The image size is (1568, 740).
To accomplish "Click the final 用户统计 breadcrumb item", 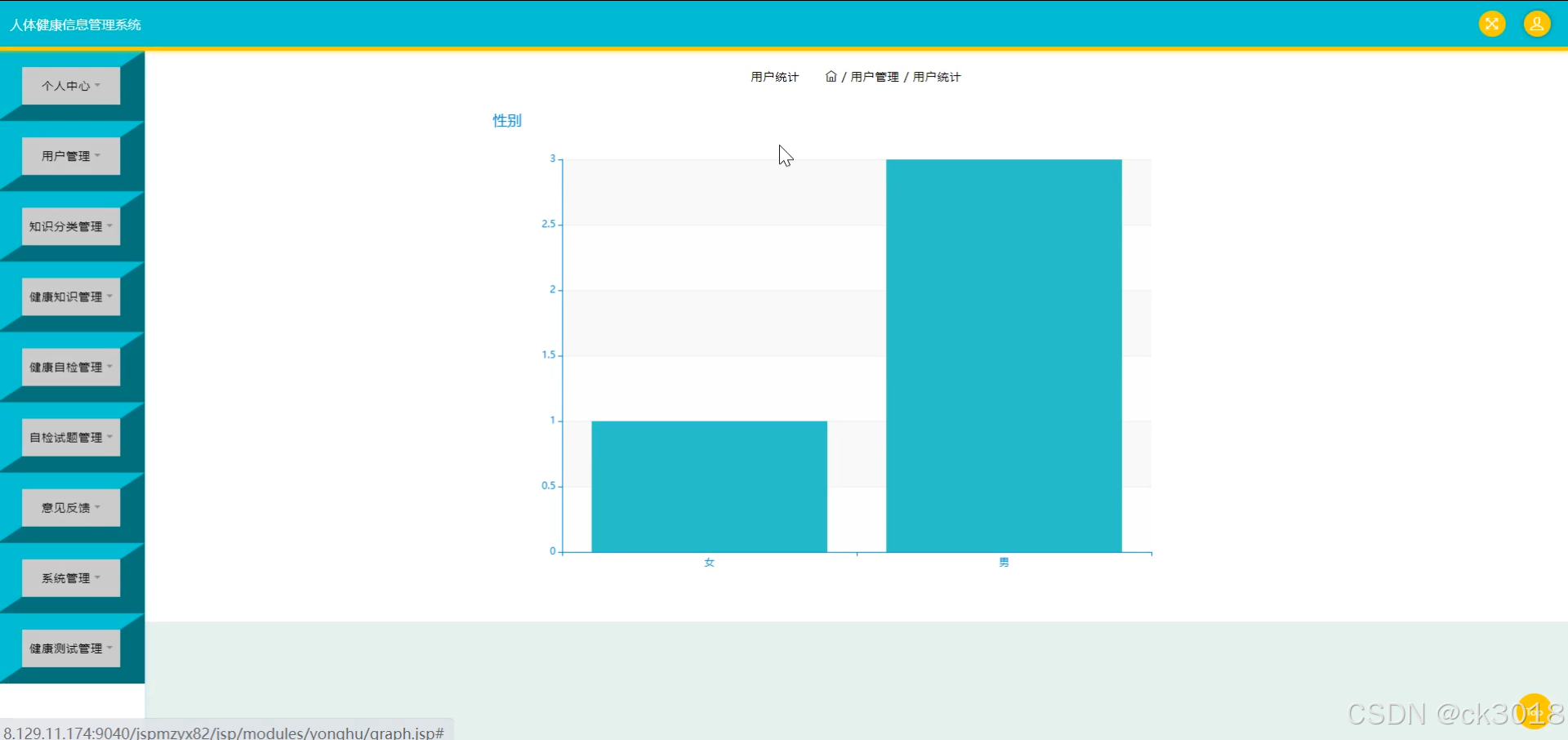I will [x=937, y=77].
